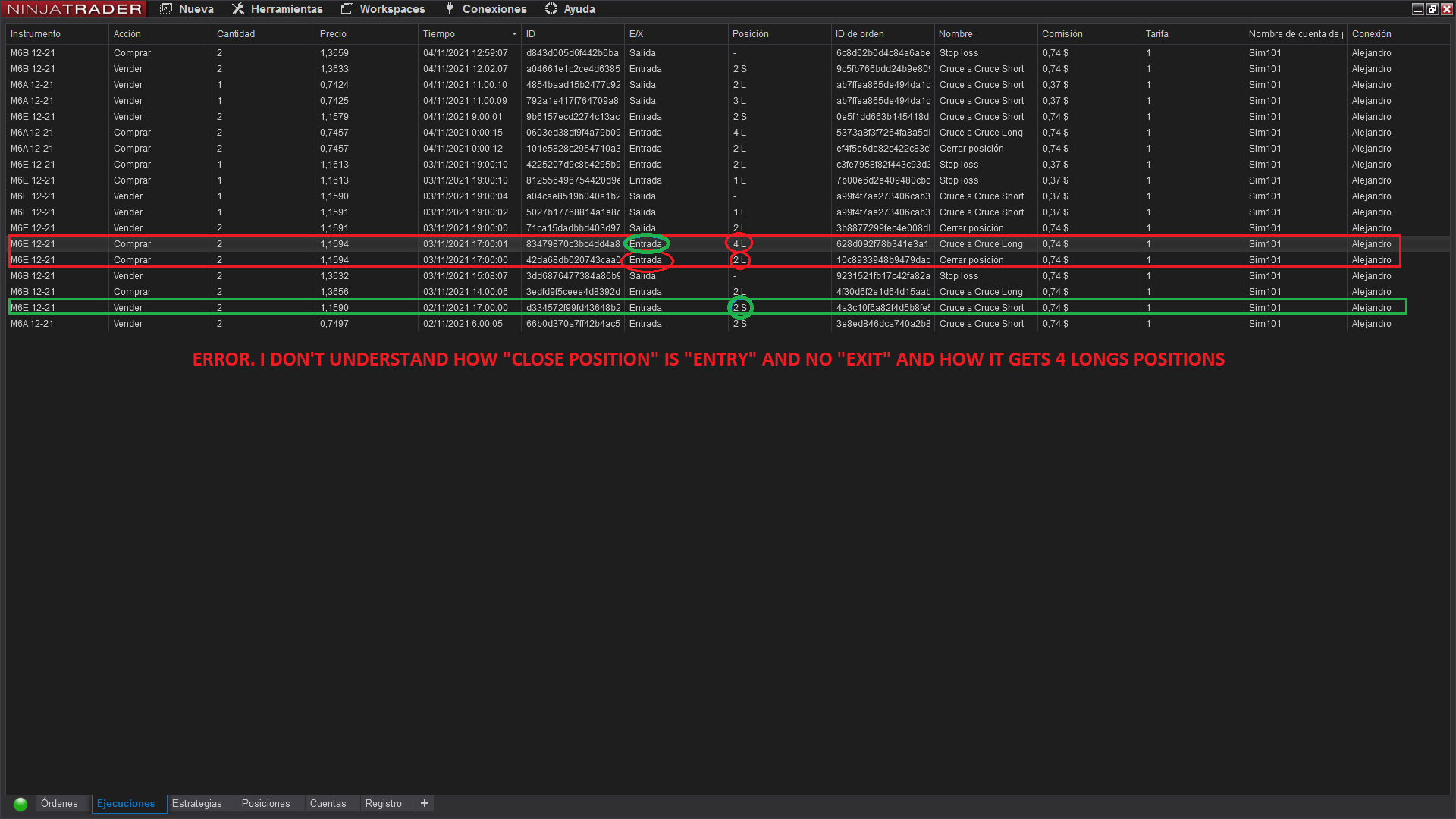Switch to the Estrategias tab

pos(197,804)
